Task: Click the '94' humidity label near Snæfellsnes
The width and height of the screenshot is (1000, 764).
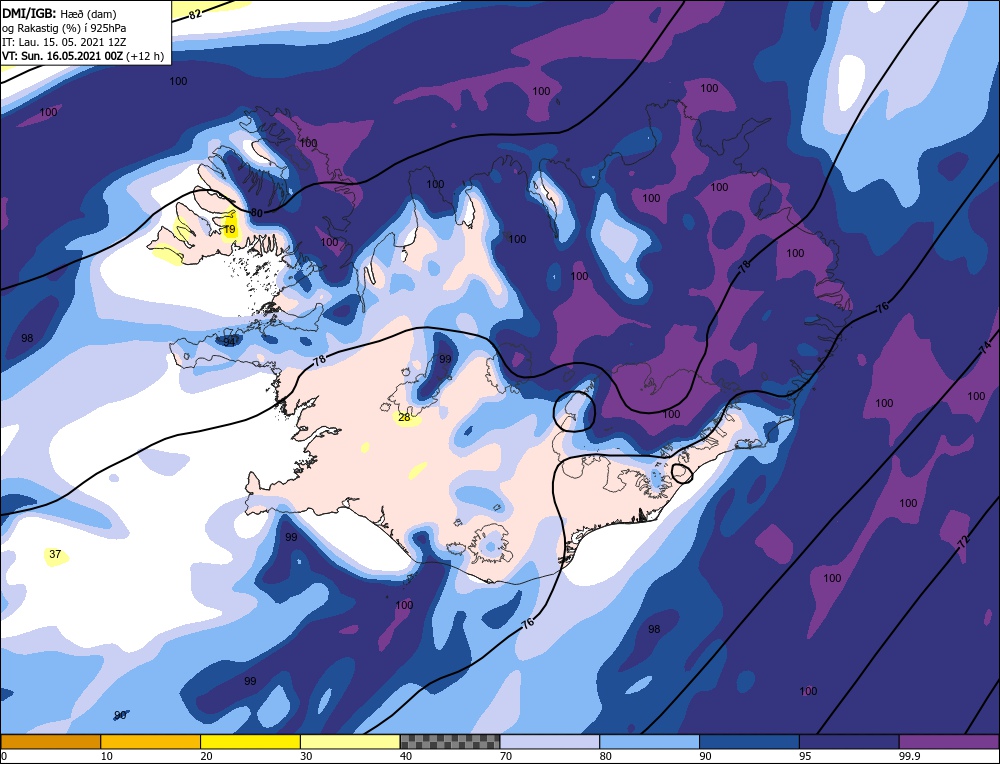Action: click(x=230, y=342)
